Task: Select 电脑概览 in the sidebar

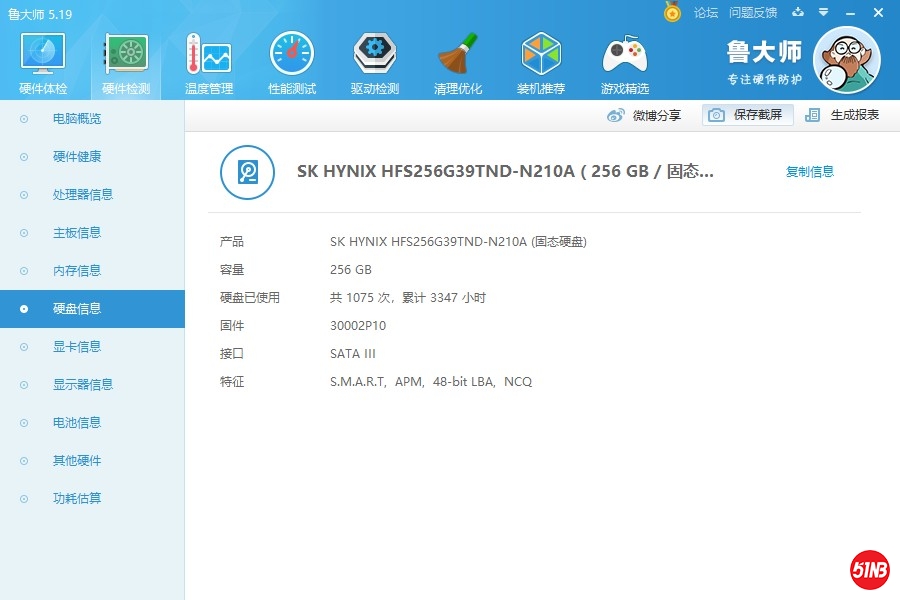Action: pyautogui.click(x=77, y=119)
